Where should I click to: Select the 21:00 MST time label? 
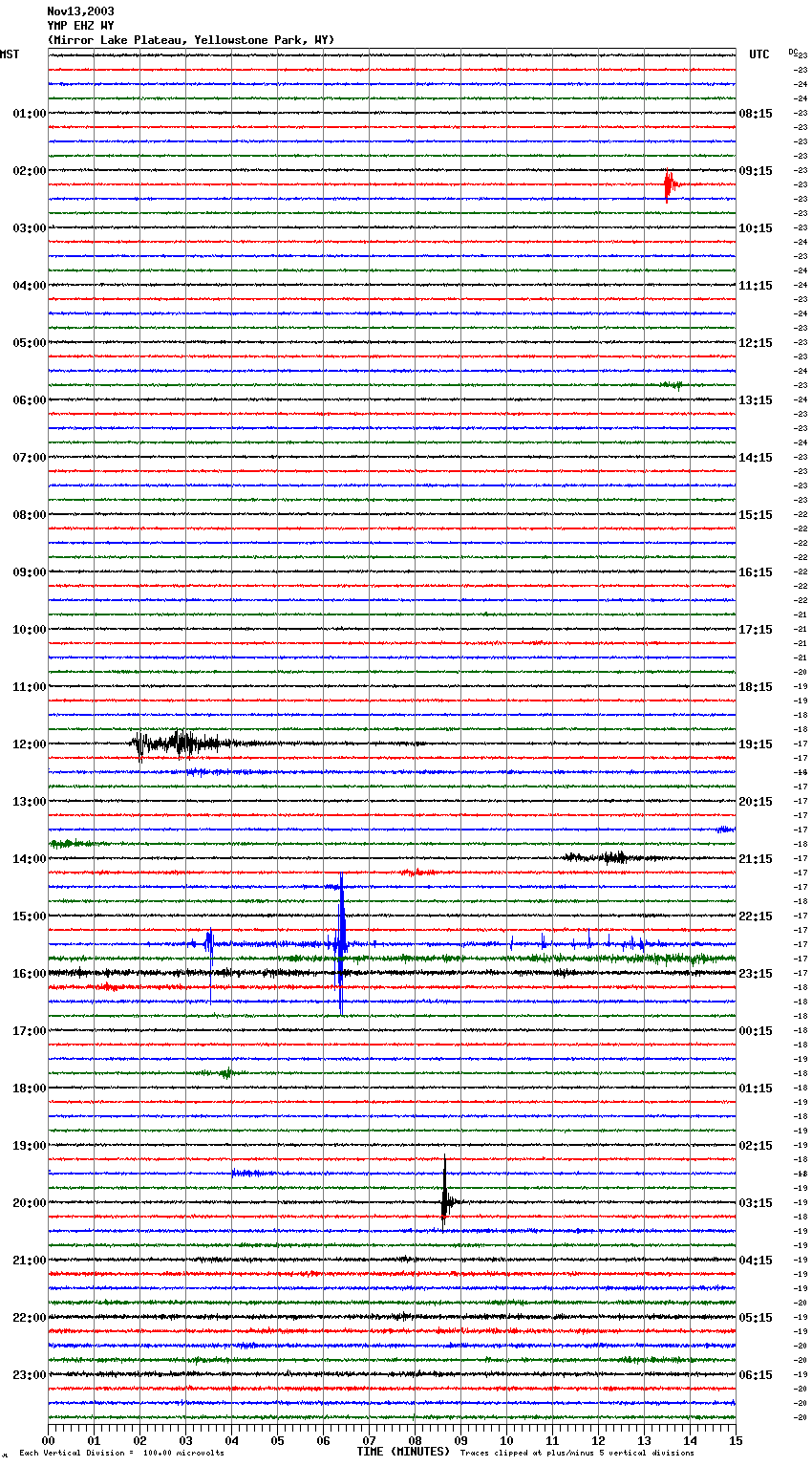tap(30, 1261)
